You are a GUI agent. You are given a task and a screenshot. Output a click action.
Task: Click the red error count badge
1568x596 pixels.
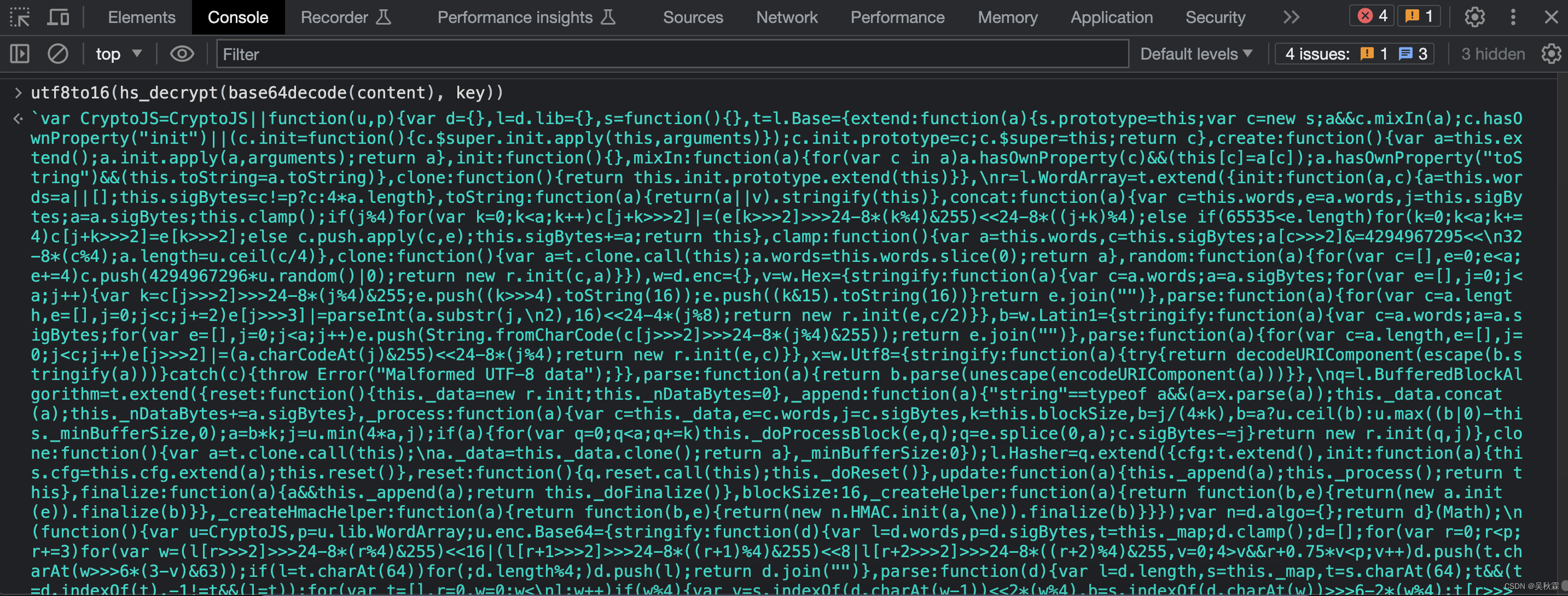[x=1372, y=16]
